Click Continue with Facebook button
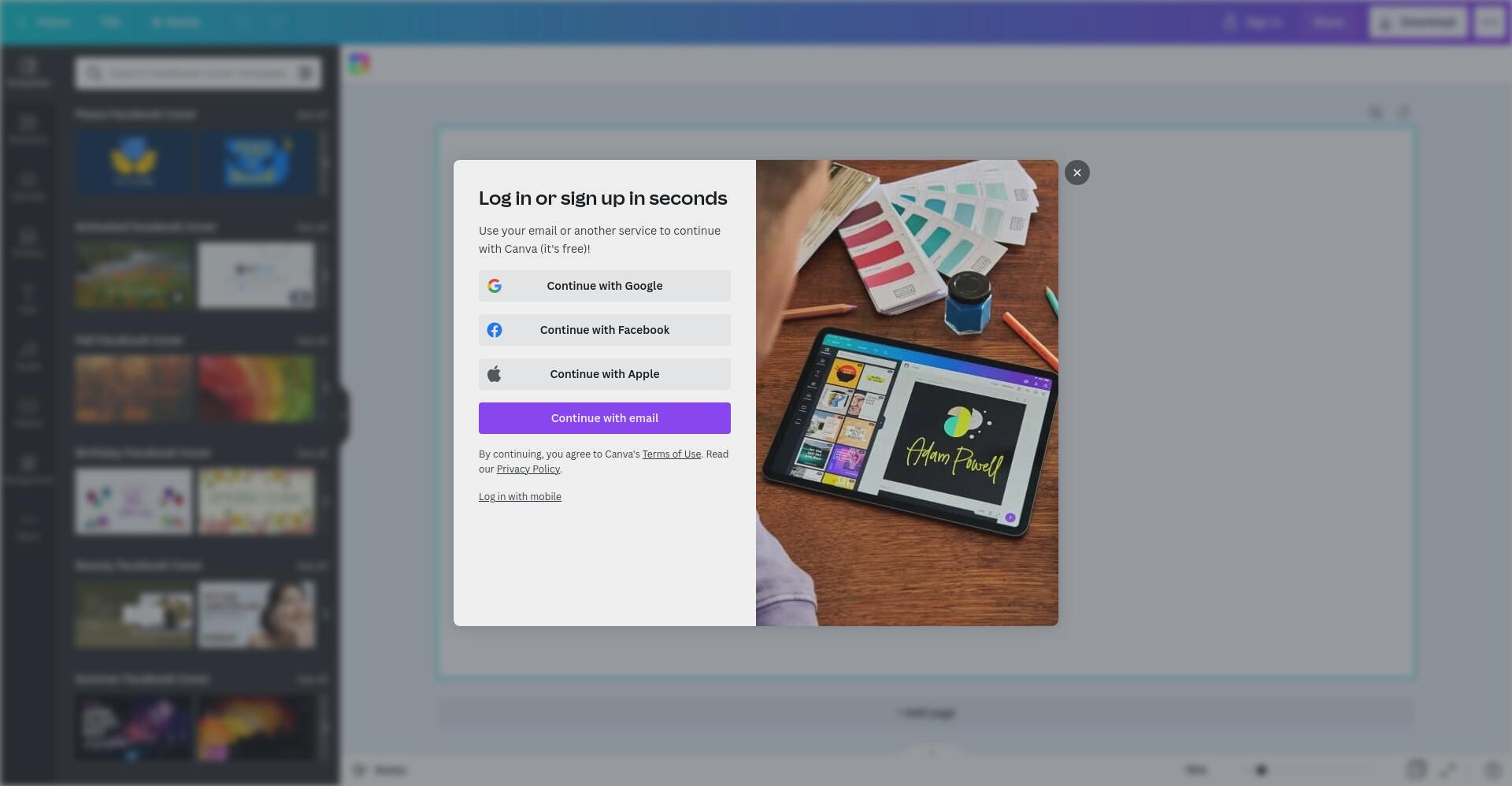This screenshot has height=786, width=1512. 604,330
